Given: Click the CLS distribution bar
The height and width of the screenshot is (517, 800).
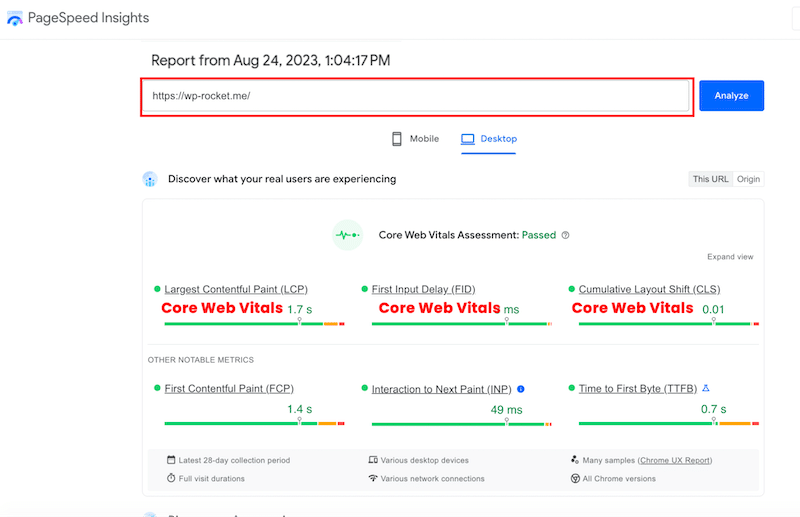Looking at the screenshot, I should [x=669, y=324].
